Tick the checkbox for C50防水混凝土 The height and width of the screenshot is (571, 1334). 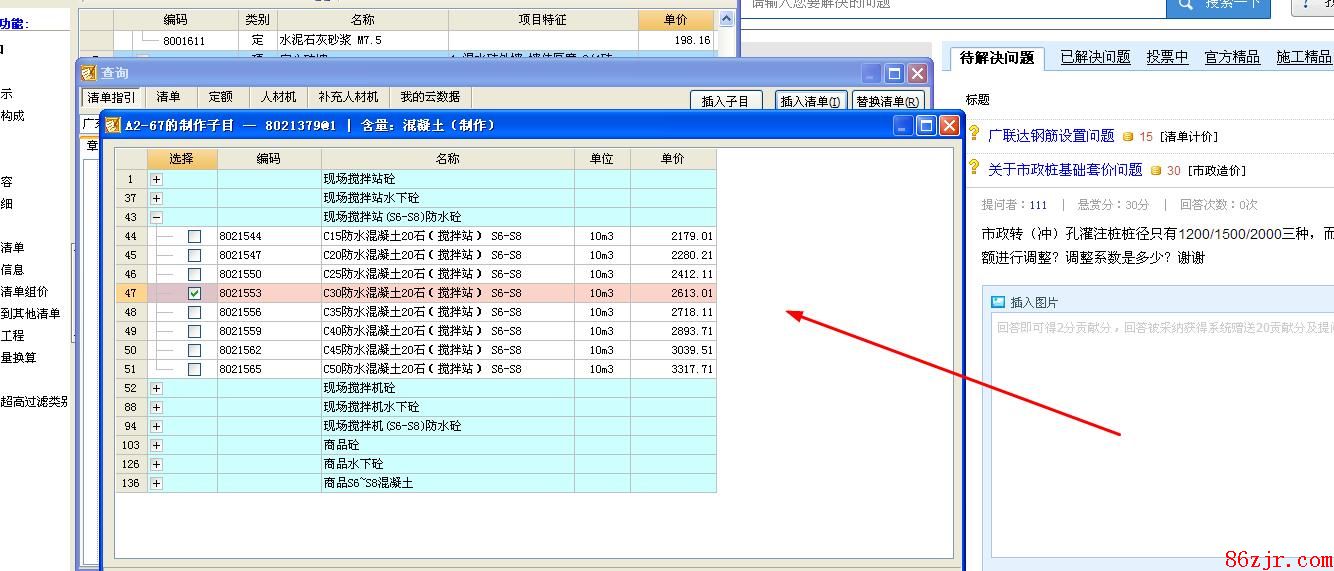pyautogui.click(x=194, y=369)
